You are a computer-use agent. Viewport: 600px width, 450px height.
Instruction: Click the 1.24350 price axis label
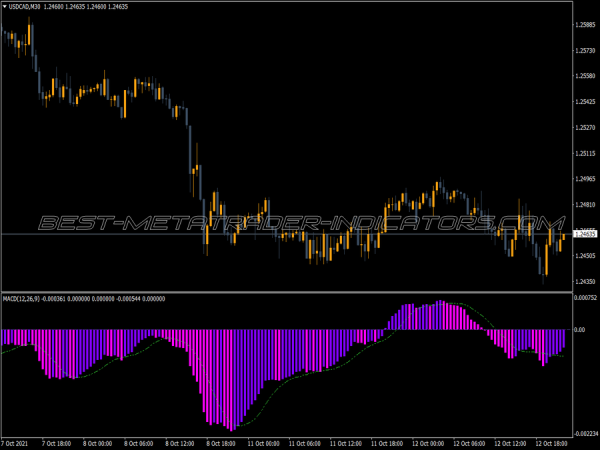pos(585,282)
